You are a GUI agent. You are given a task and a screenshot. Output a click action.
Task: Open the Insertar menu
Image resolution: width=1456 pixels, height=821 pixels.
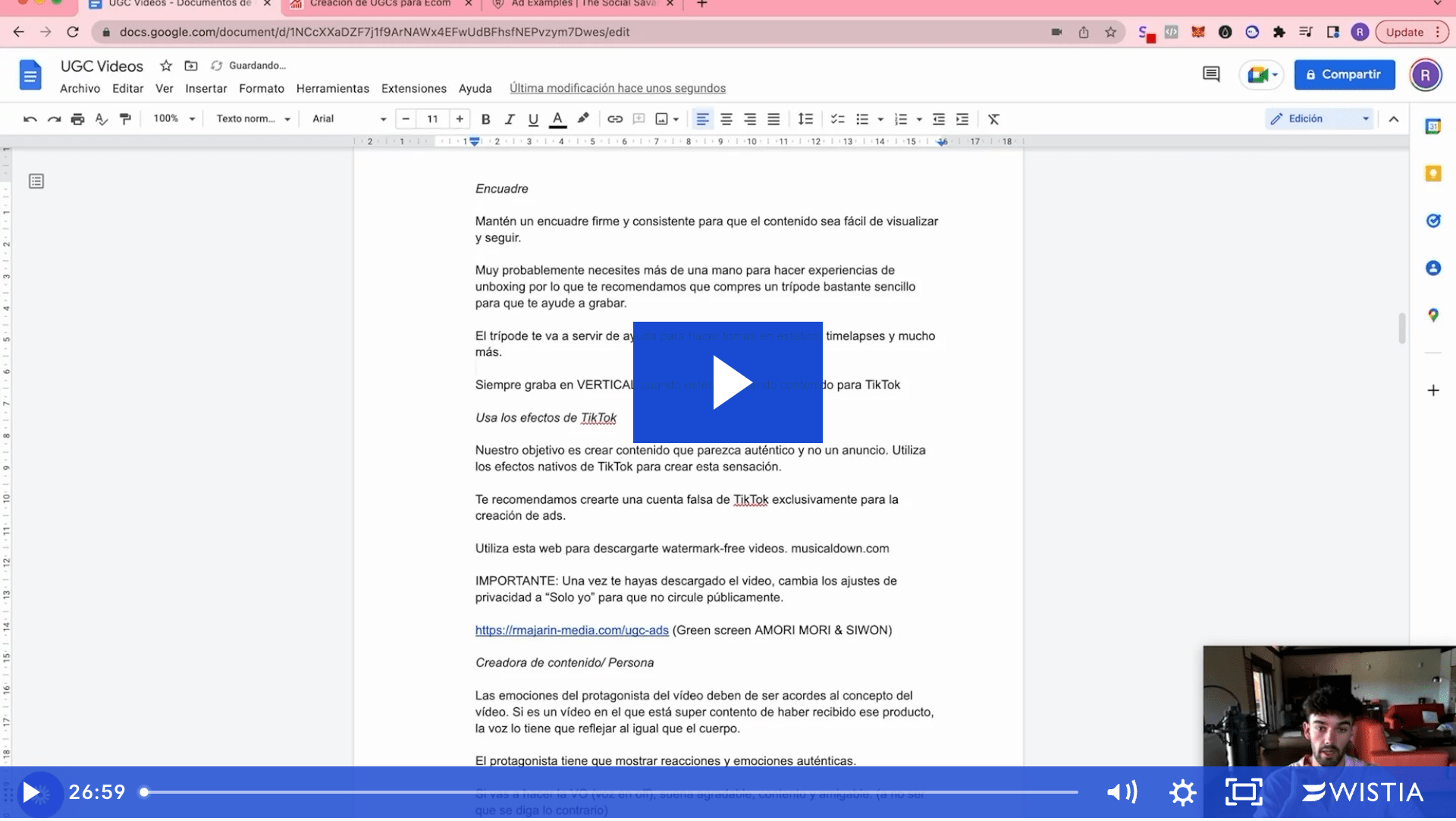tap(206, 89)
